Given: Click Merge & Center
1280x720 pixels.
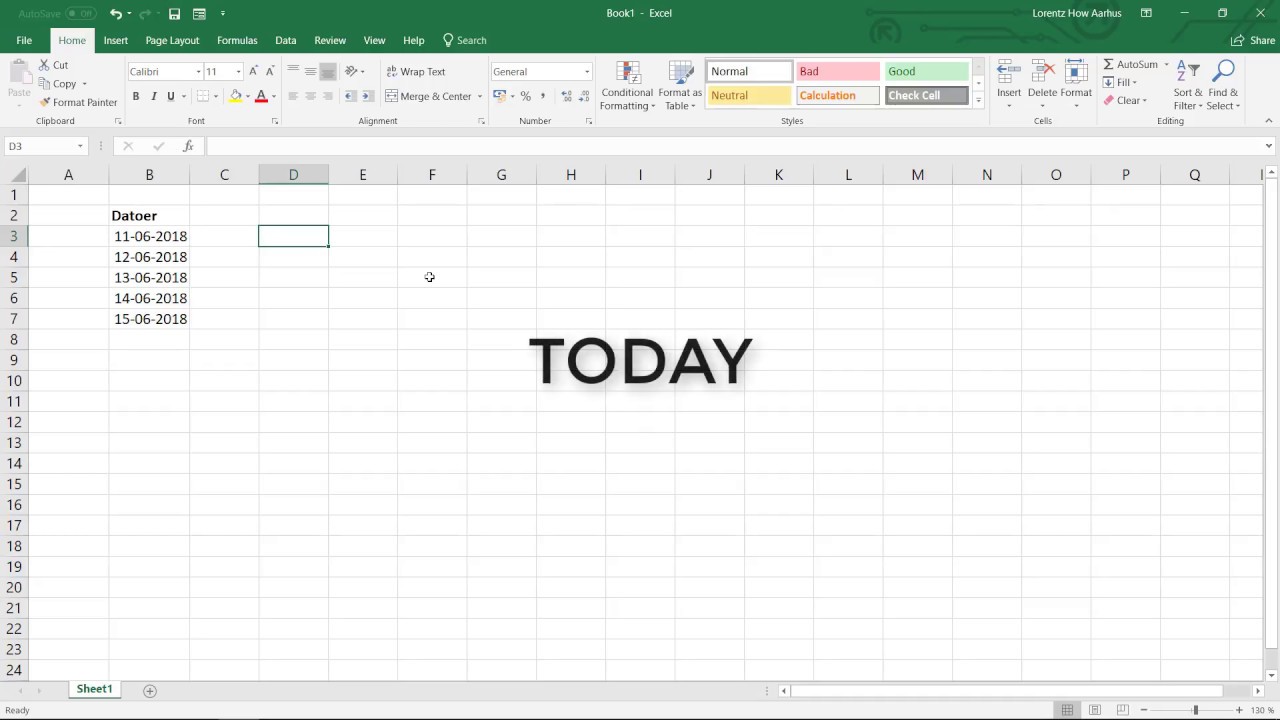Looking at the screenshot, I should (x=429, y=97).
